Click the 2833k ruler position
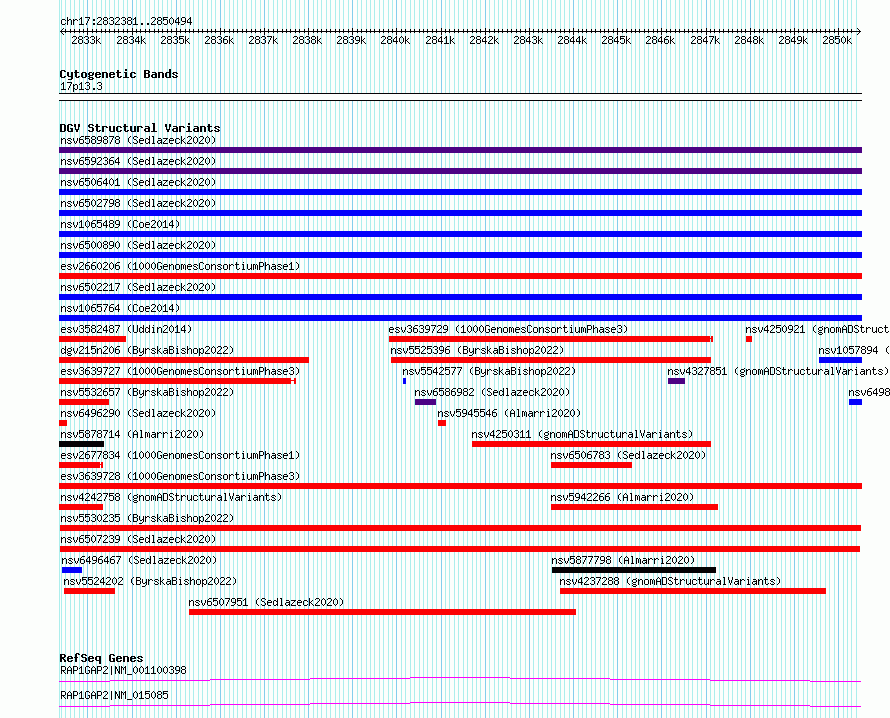The height and width of the screenshot is (718, 890). (x=86, y=40)
